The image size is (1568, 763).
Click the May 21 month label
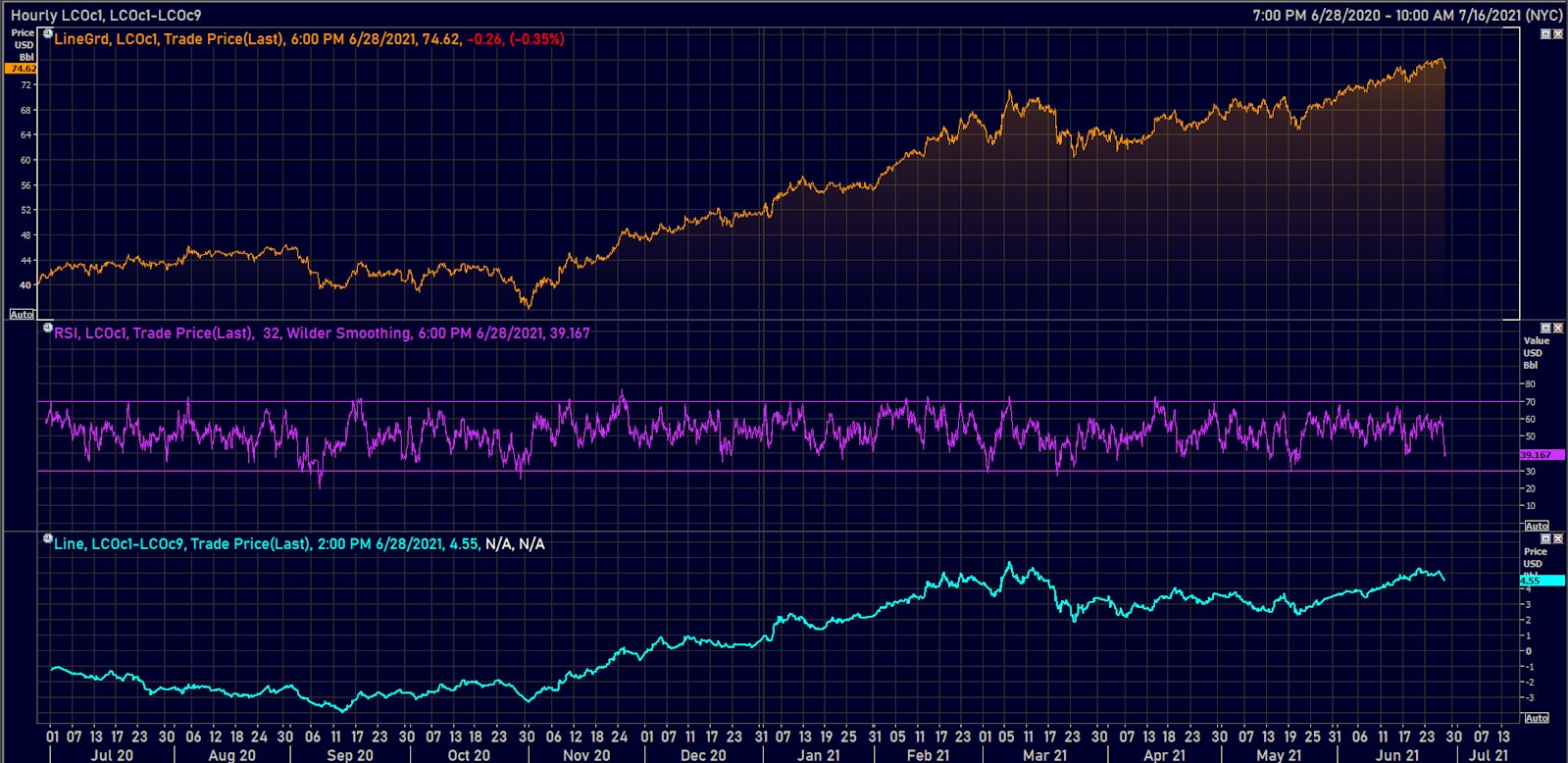1279,755
